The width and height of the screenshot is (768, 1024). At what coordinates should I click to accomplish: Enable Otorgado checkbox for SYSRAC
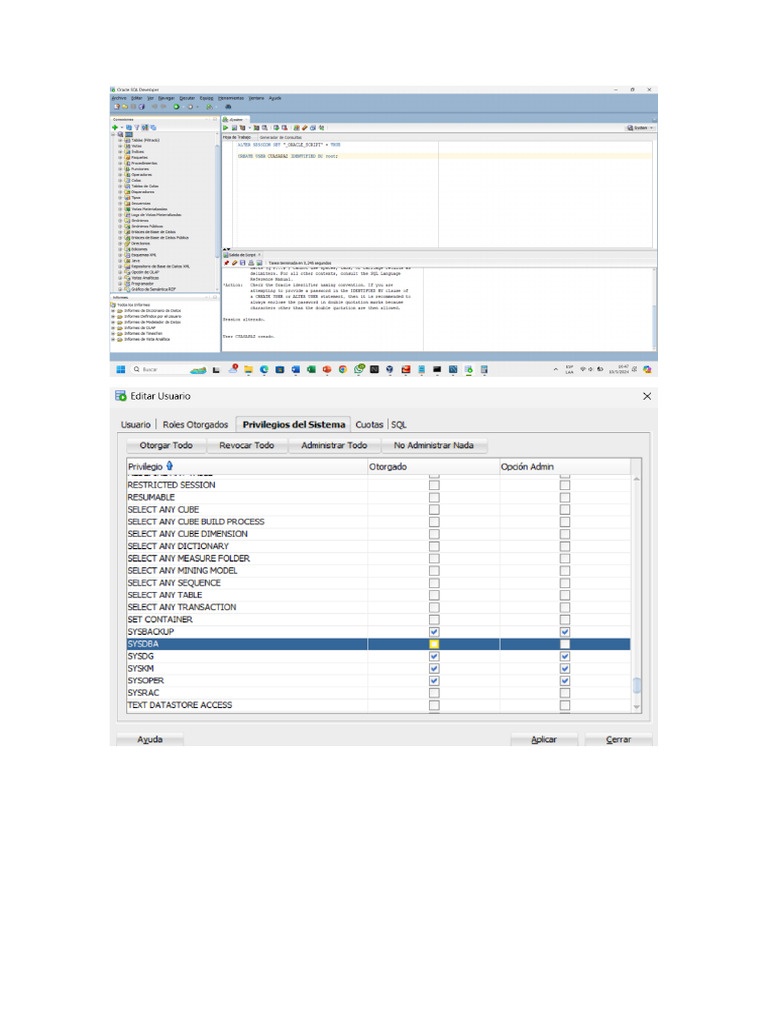[434, 693]
